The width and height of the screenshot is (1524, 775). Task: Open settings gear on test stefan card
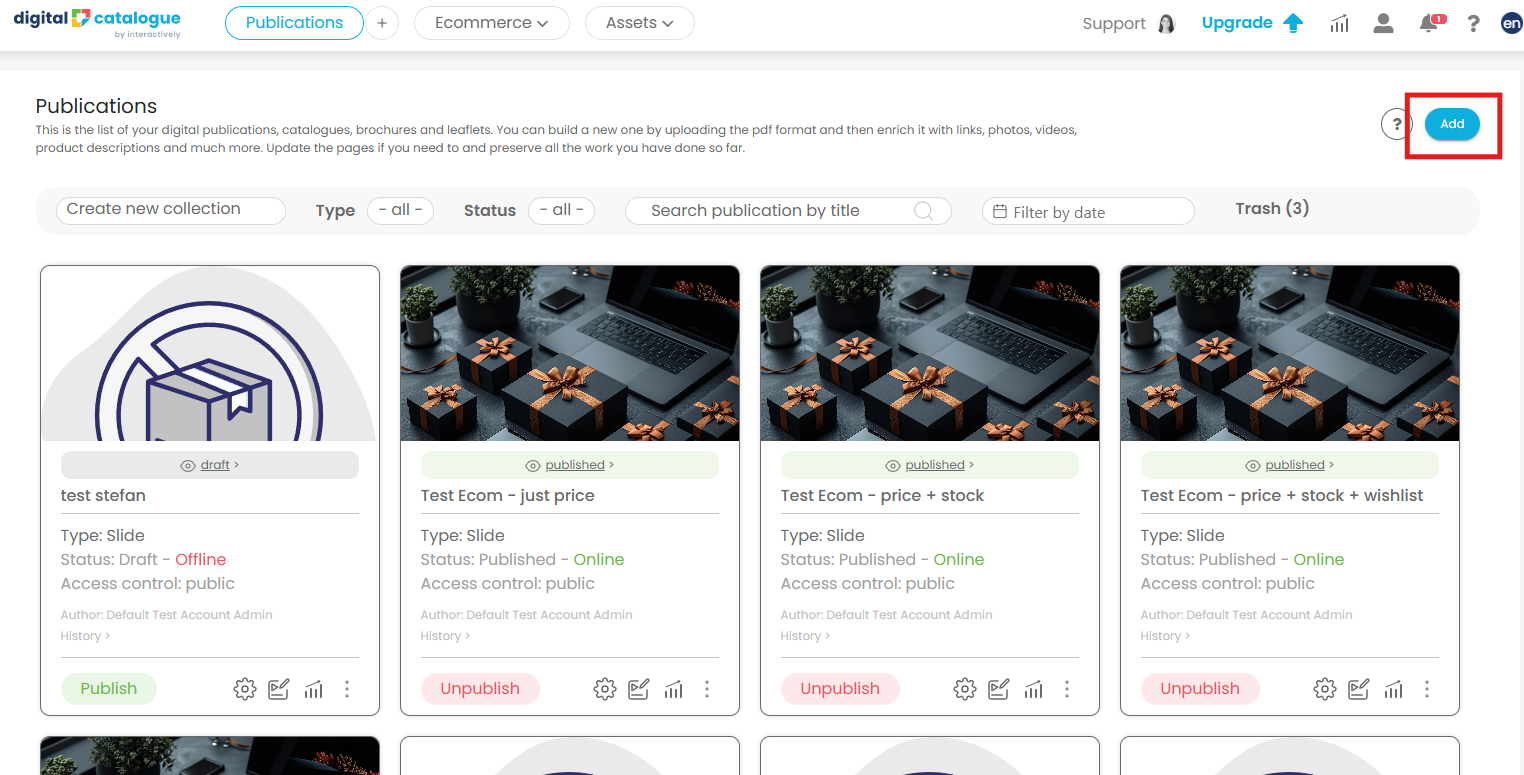[x=244, y=689]
